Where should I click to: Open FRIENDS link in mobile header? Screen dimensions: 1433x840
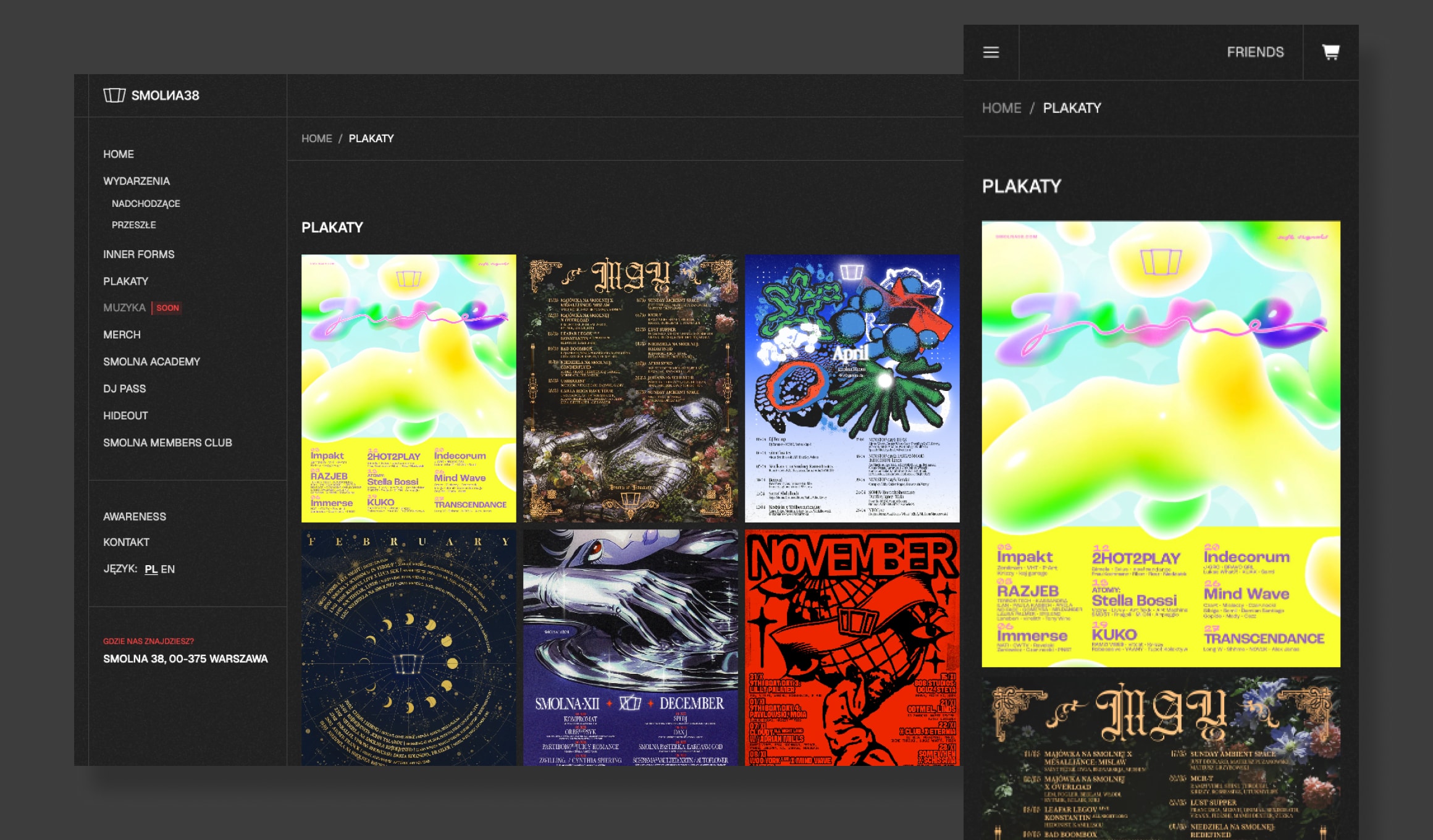[1255, 52]
